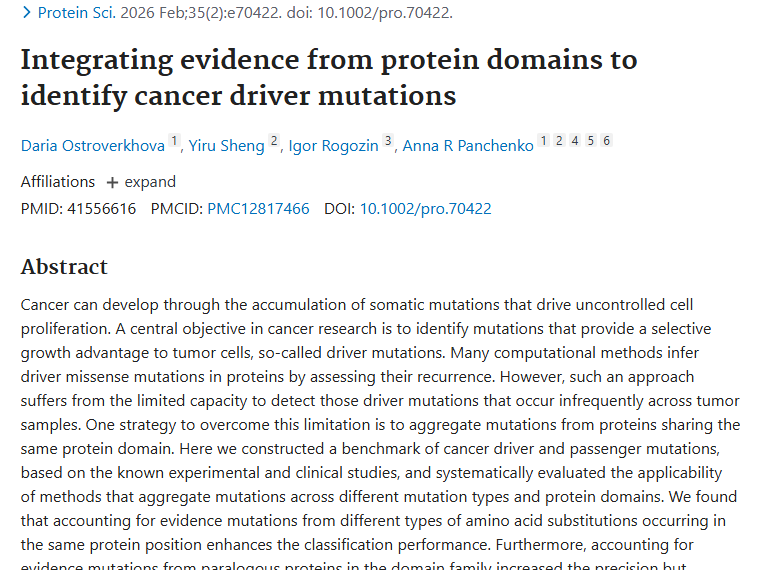Click affiliation superscript 5 after Anna R Panchenko
The image size is (760, 570).
click(x=591, y=141)
